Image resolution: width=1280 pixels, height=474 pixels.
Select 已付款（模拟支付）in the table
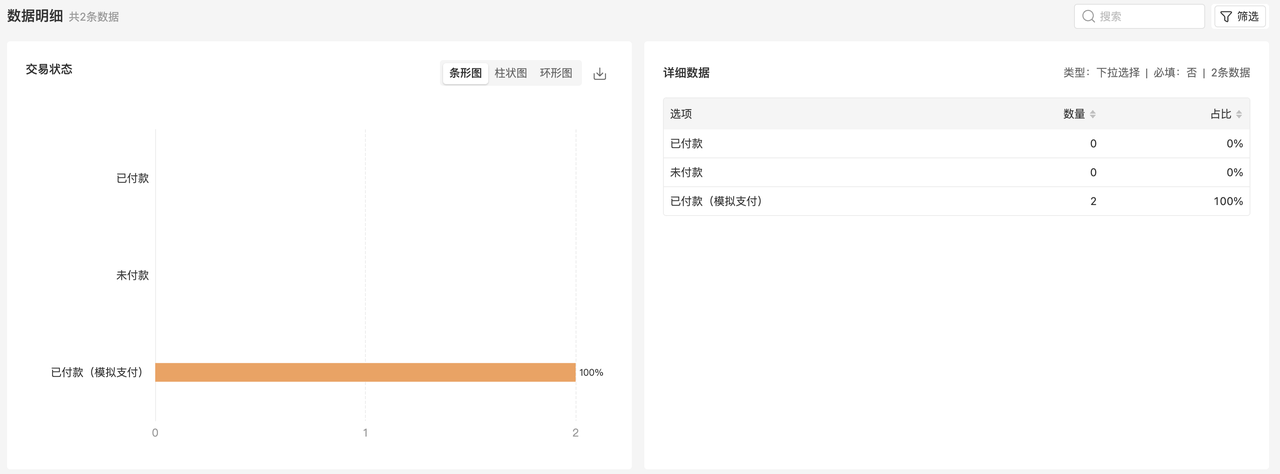click(716, 201)
